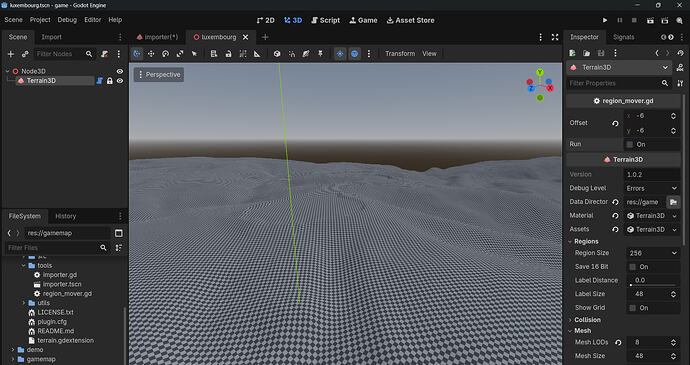Add a new child node with plus icon
690x365 pixels.
click(11, 54)
